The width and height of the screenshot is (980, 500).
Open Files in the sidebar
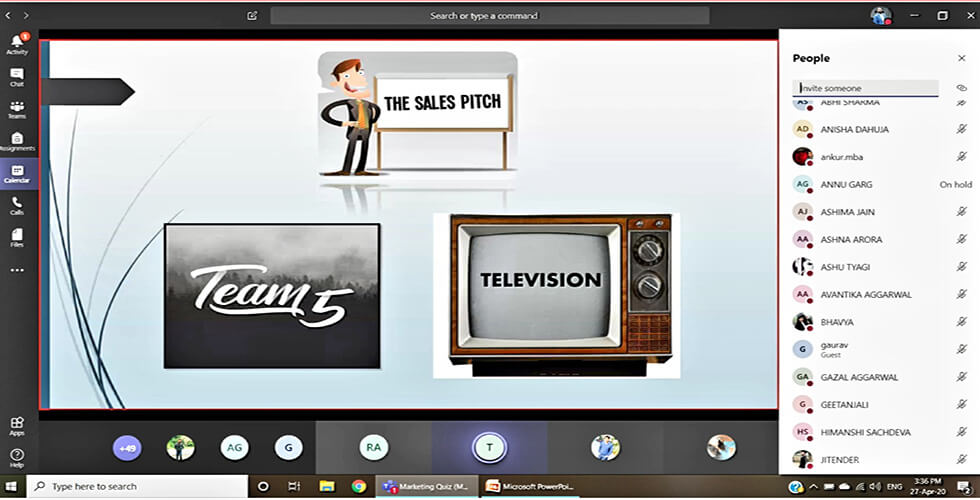[16, 237]
